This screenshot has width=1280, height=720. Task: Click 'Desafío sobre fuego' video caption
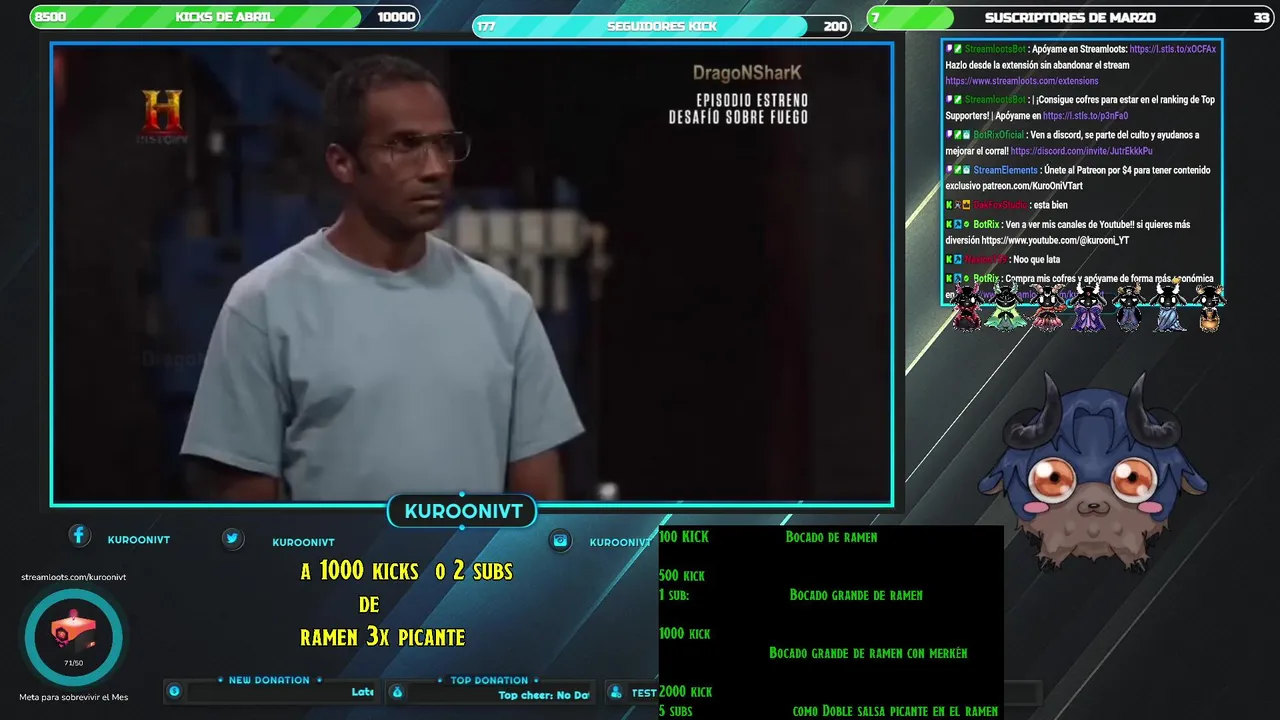(739, 117)
